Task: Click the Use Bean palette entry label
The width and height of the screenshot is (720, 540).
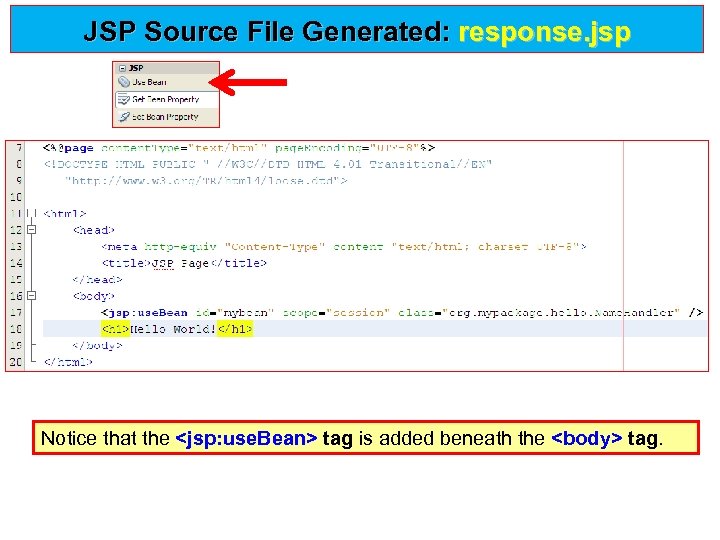Action: tap(149, 82)
